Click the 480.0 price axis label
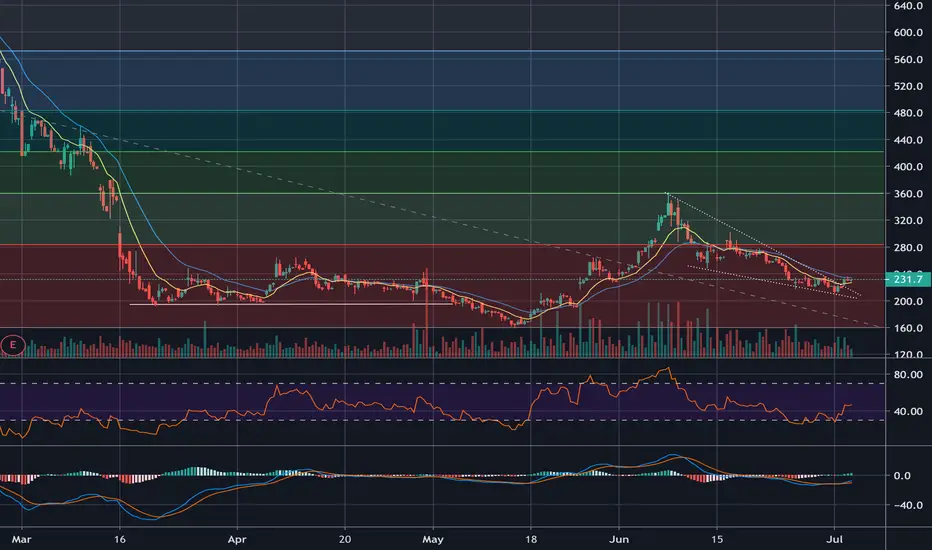 pyautogui.click(x=908, y=113)
